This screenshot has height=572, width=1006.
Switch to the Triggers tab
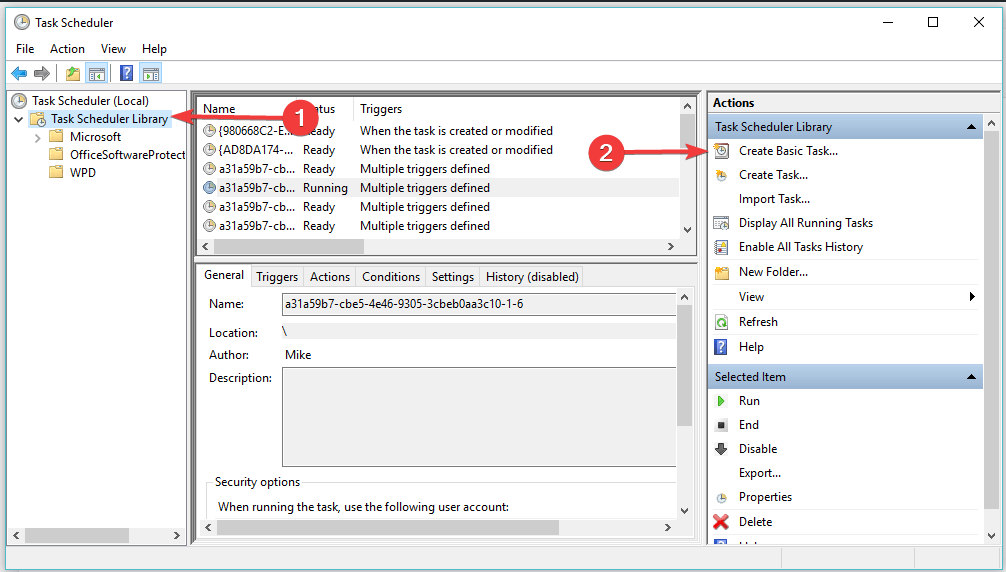(x=277, y=276)
